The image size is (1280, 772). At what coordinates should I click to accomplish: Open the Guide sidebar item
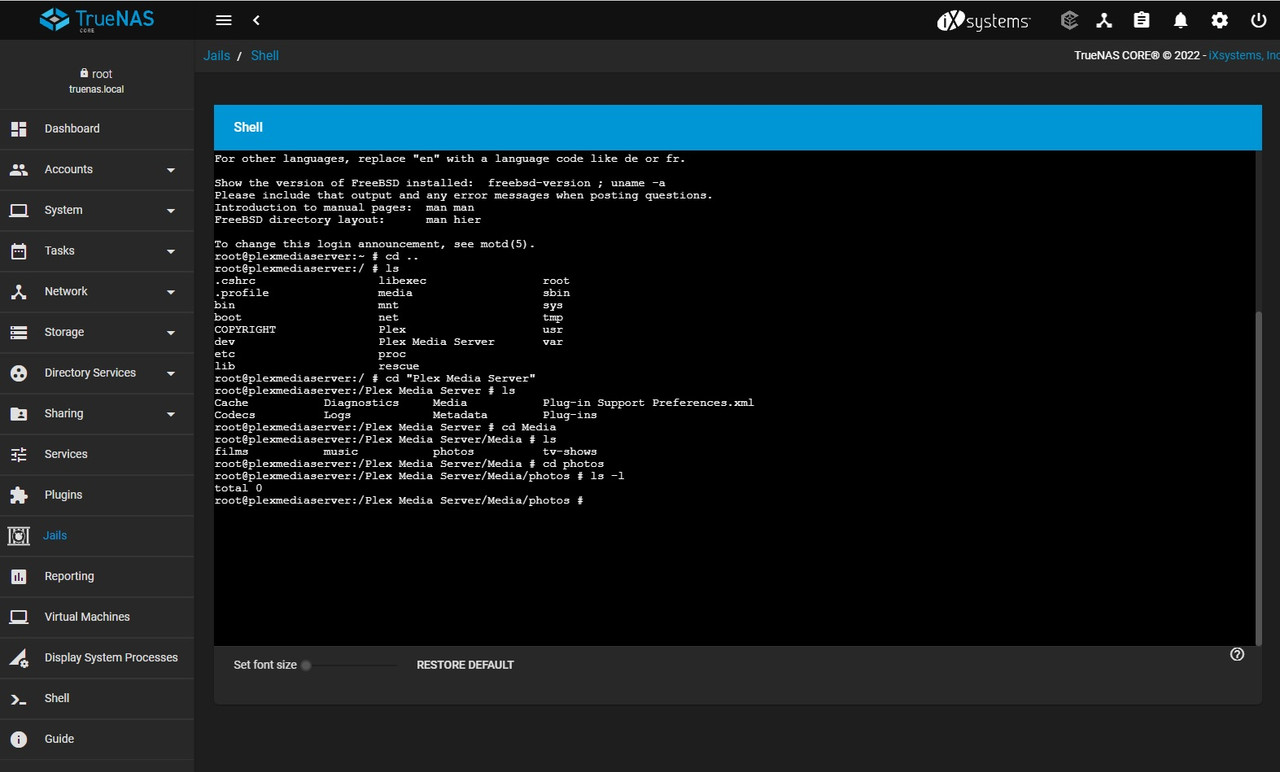[x=97, y=739]
